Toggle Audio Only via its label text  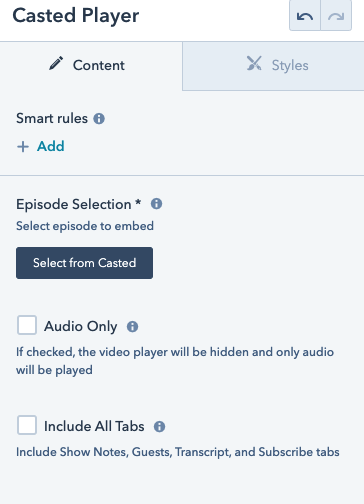(81, 326)
